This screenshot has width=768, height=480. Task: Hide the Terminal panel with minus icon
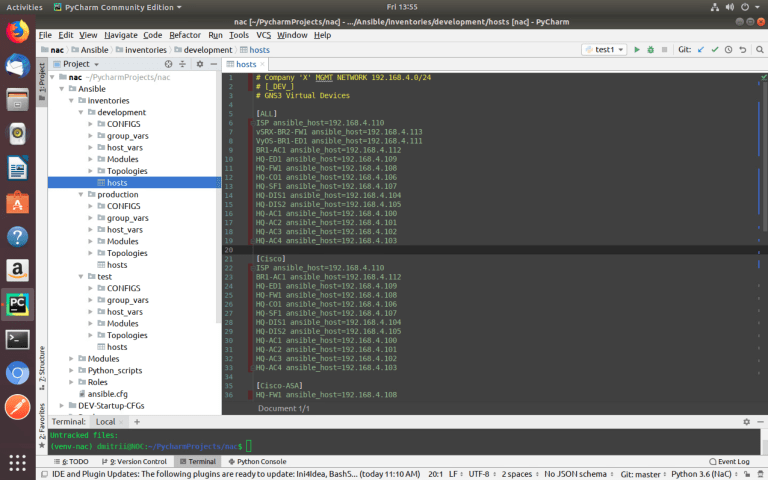pyautogui.click(x=760, y=421)
